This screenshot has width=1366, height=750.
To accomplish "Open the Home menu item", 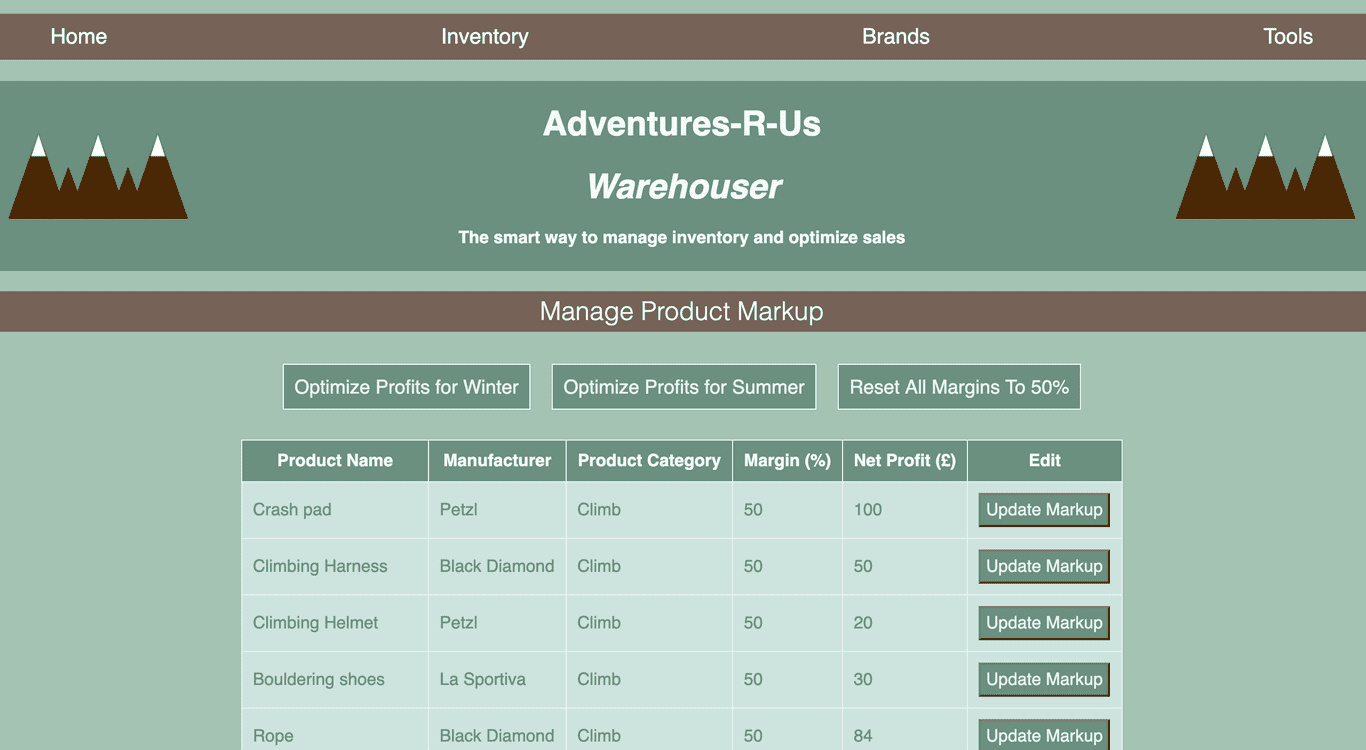I will (79, 37).
